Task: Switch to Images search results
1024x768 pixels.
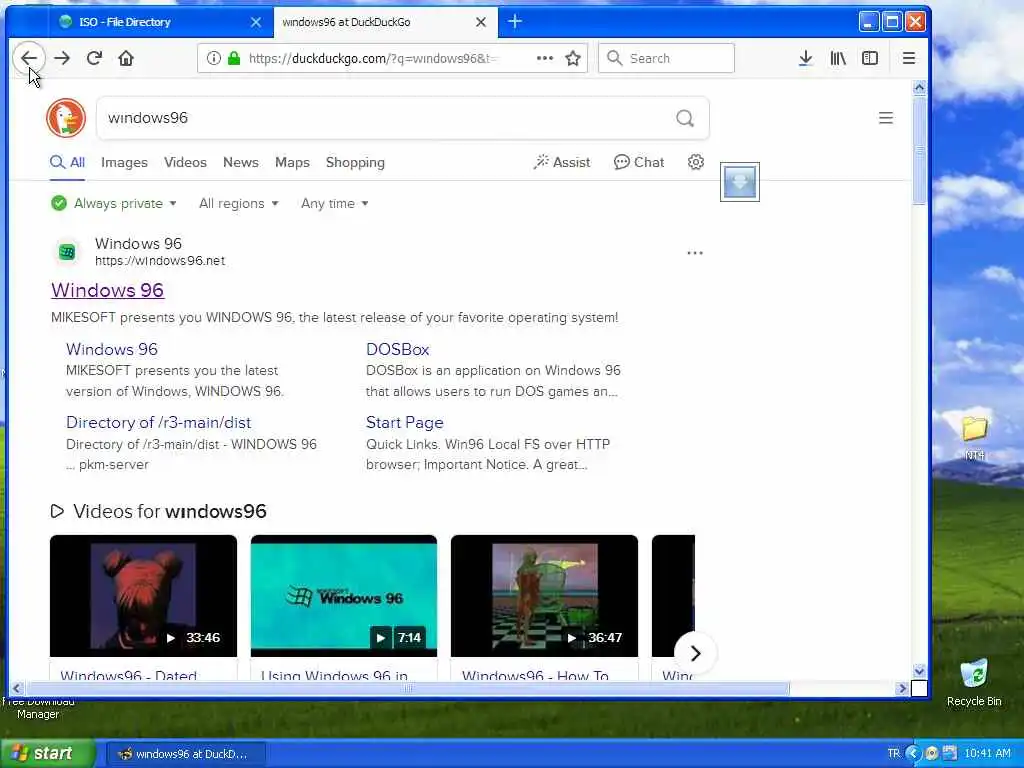Action: [124, 163]
